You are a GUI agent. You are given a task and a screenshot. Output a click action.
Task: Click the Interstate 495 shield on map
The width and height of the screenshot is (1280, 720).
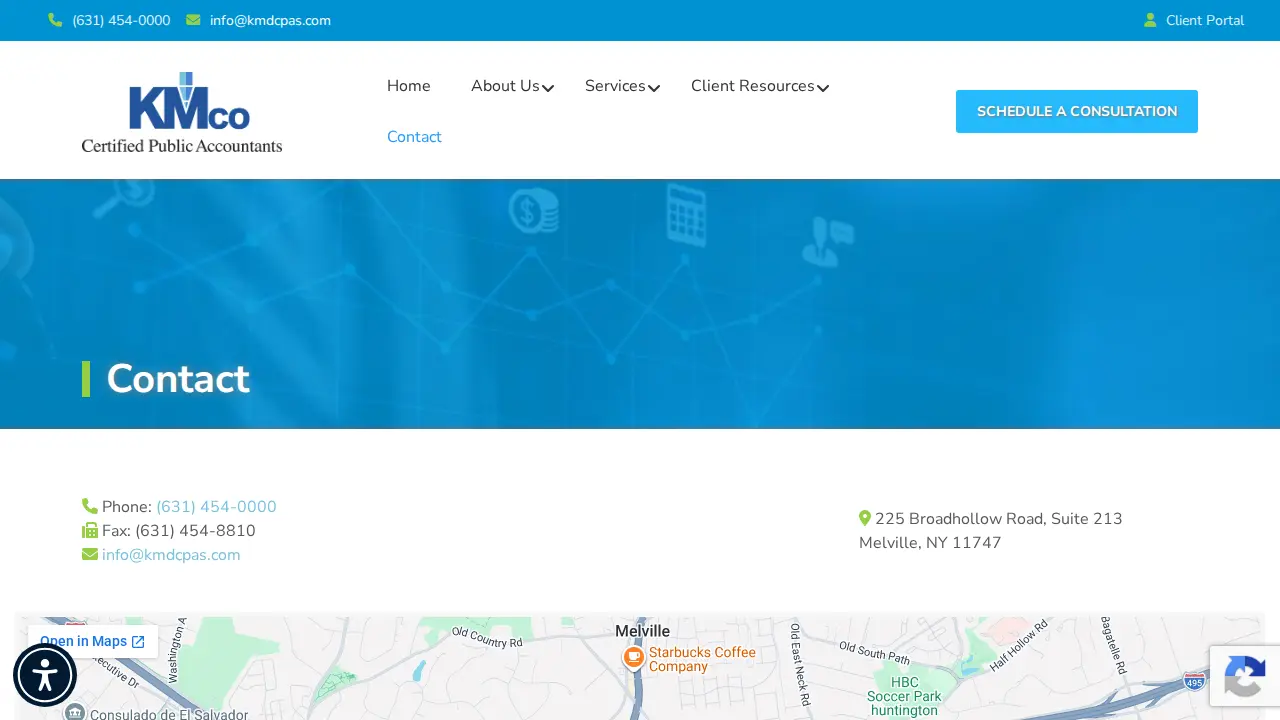pos(1194,681)
